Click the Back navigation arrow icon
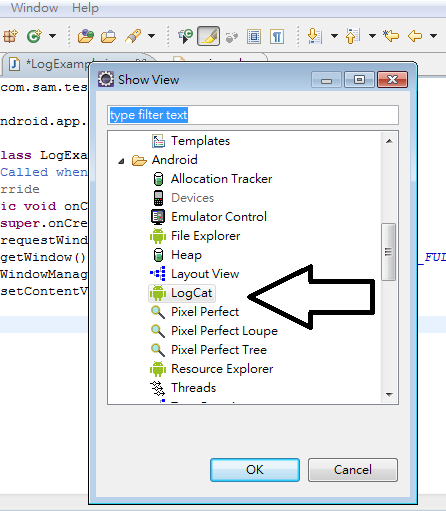This screenshot has height=511, width=446. pyautogui.click(x=415, y=36)
